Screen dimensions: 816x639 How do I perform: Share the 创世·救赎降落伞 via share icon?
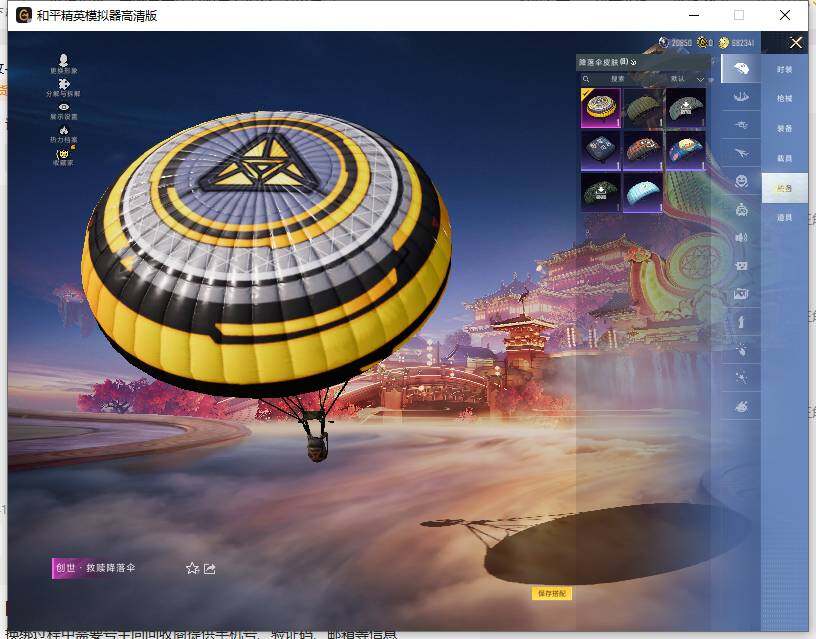tap(209, 568)
